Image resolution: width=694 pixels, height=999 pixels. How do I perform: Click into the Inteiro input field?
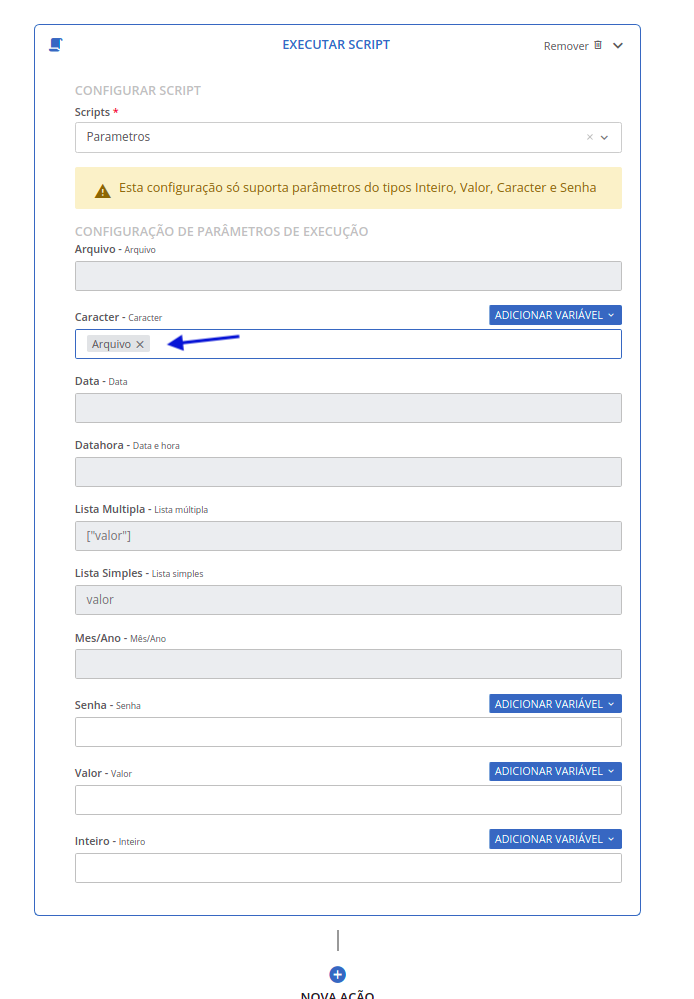pos(348,868)
